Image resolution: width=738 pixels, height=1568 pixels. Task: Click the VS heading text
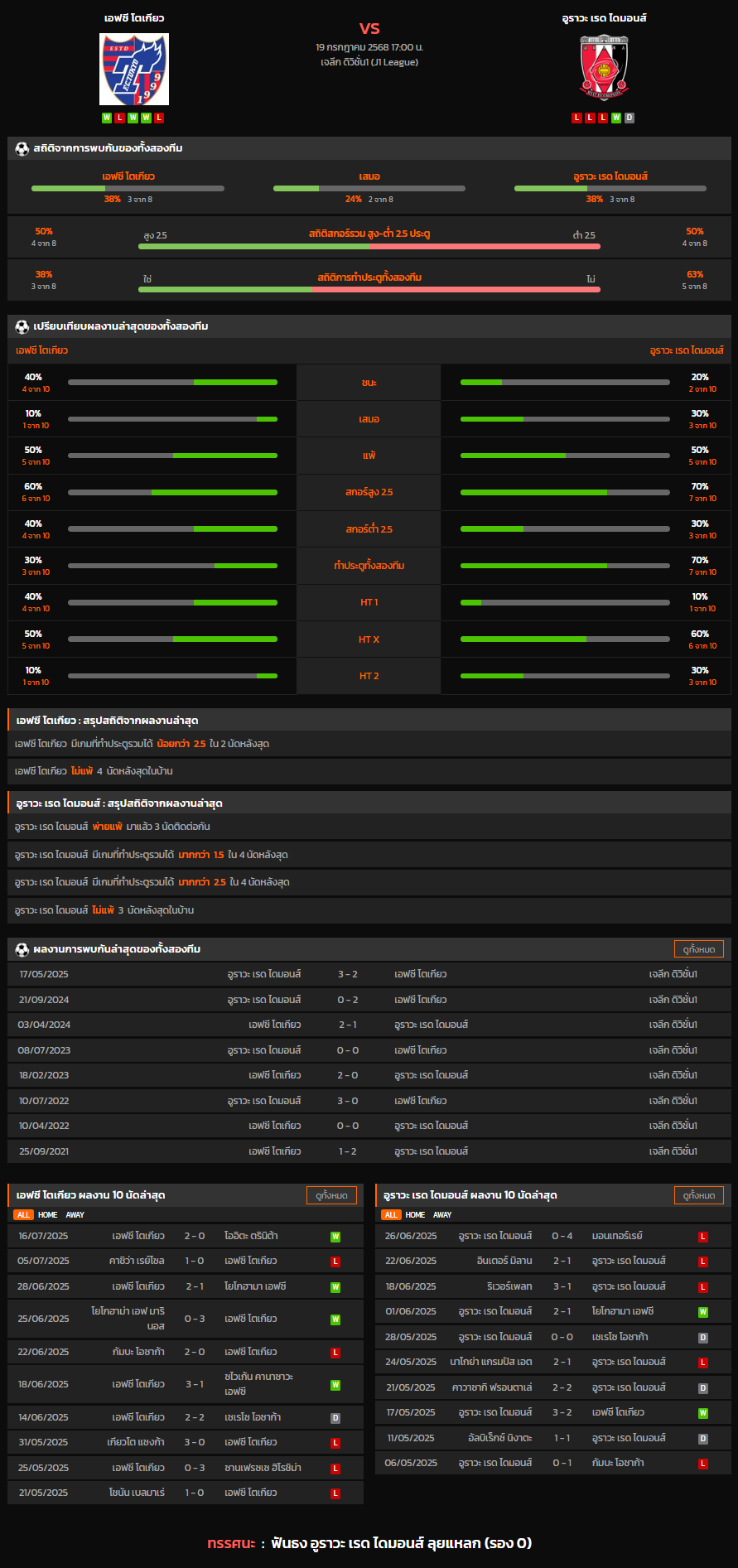[369, 29]
